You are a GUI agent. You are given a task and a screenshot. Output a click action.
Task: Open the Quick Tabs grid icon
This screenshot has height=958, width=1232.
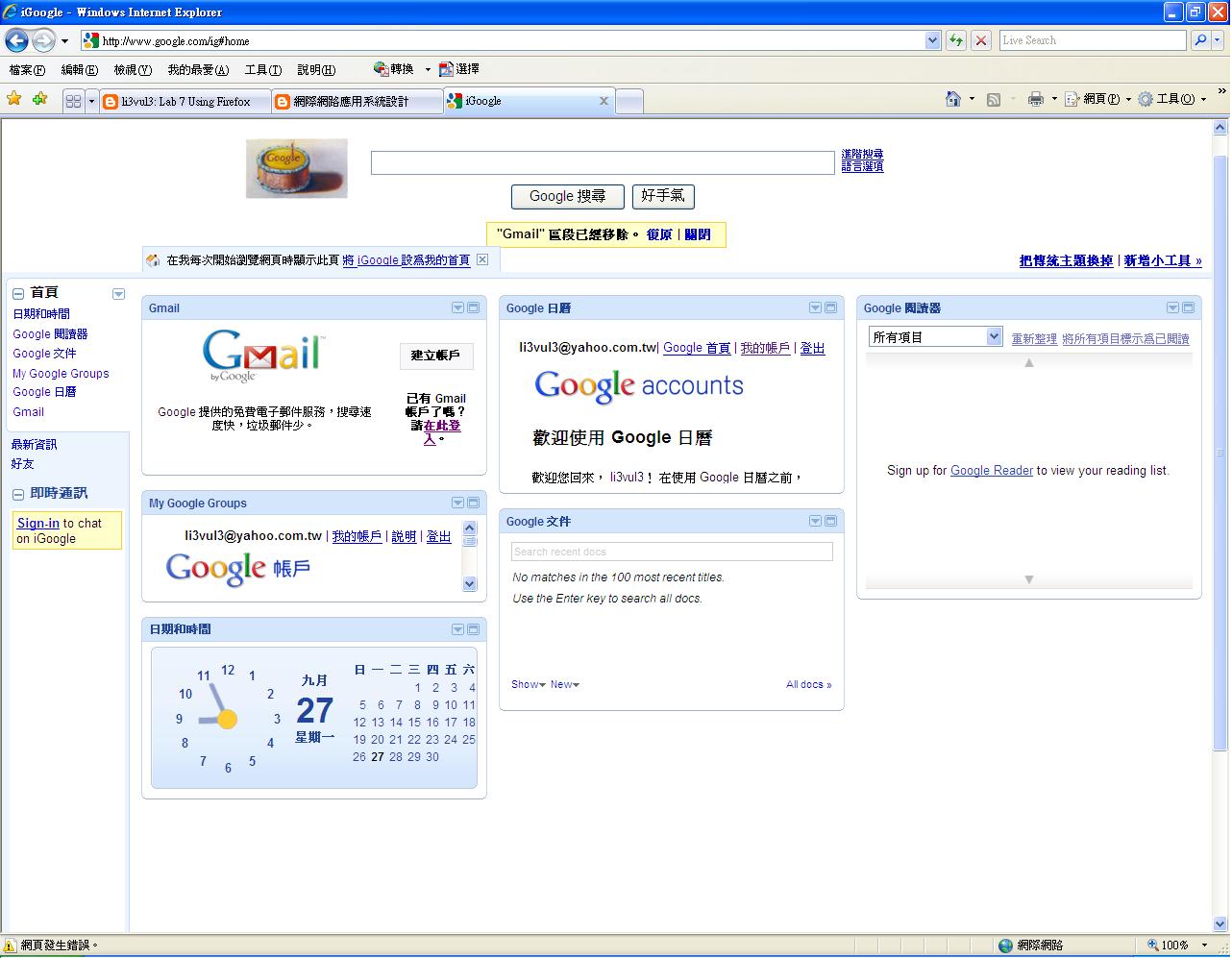click(74, 101)
